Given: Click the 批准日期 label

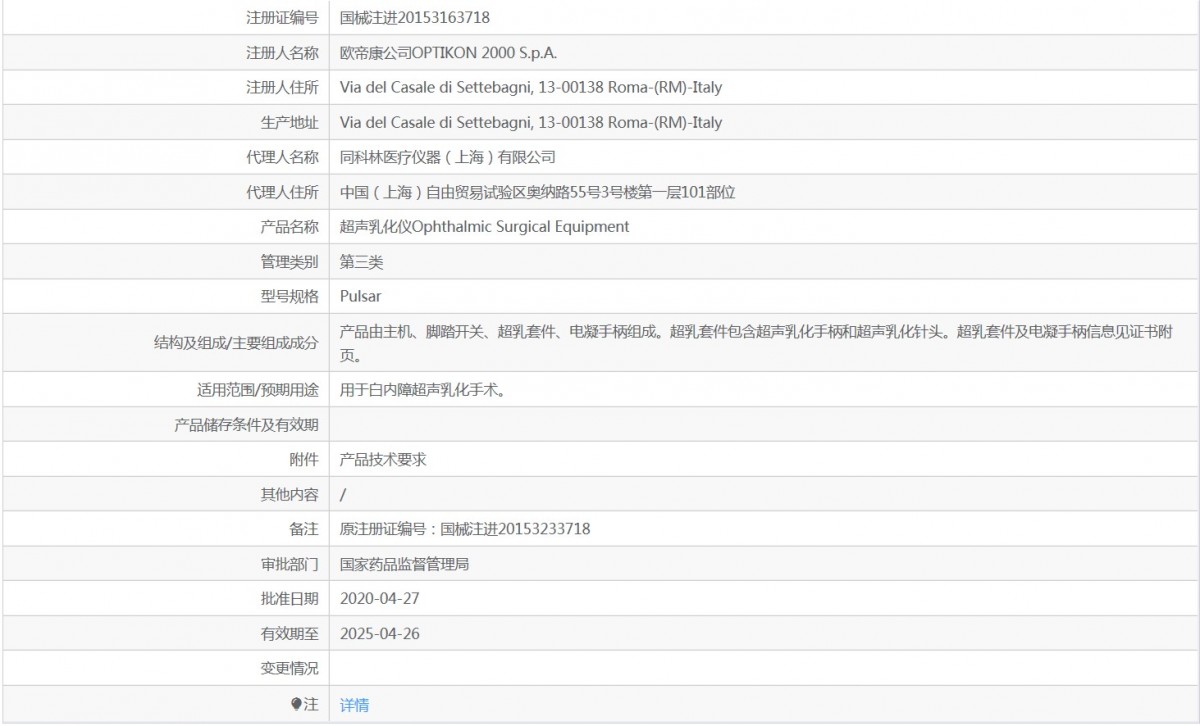Looking at the screenshot, I should pyautogui.click(x=289, y=599).
